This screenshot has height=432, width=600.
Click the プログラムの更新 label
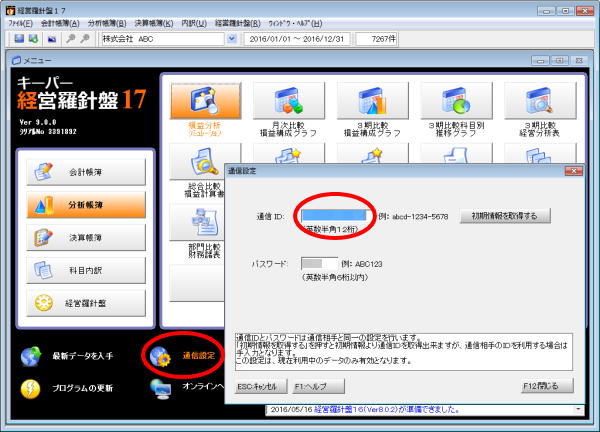(x=83, y=388)
